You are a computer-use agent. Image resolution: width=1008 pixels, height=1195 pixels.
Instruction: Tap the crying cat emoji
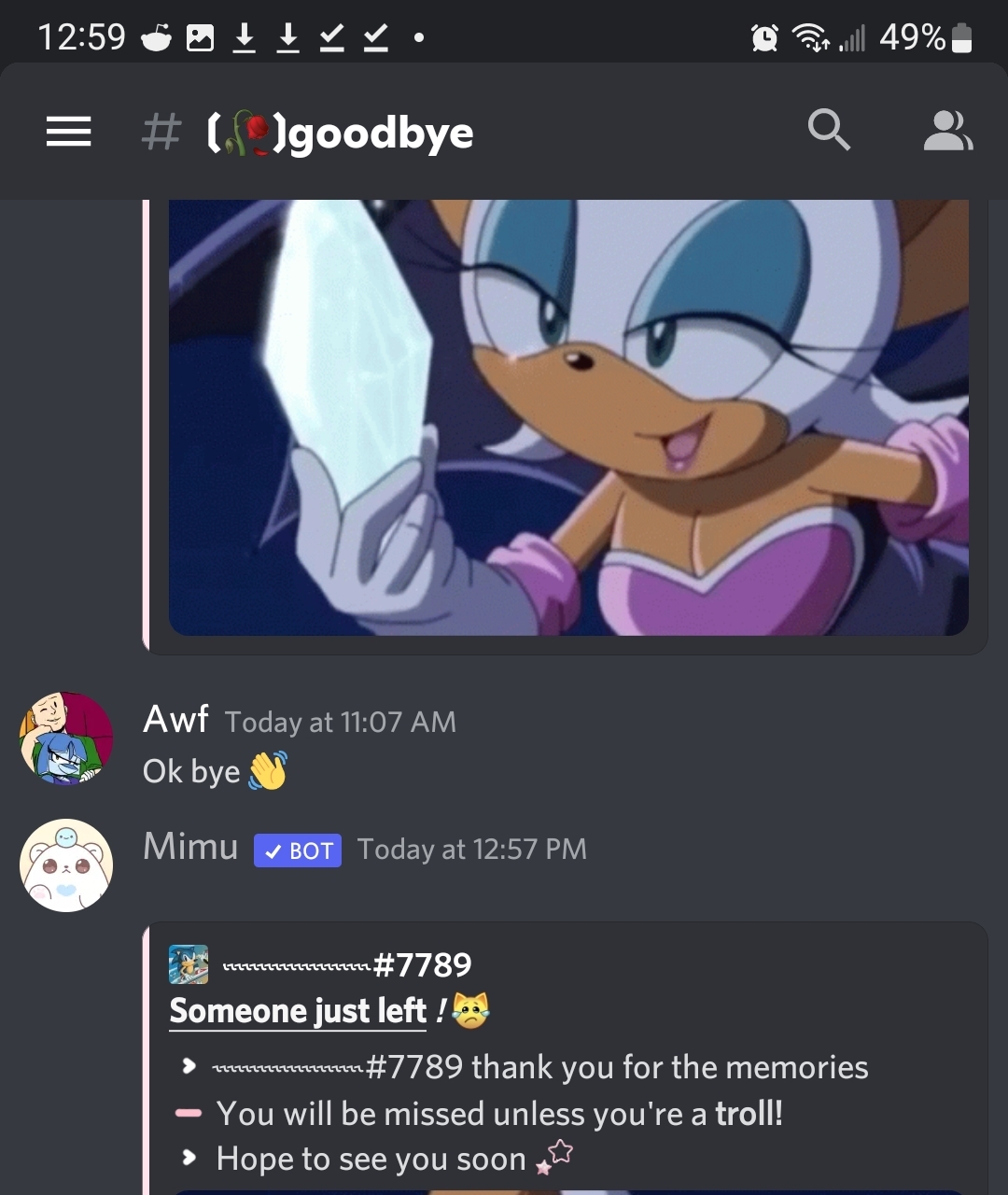(x=471, y=1011)
